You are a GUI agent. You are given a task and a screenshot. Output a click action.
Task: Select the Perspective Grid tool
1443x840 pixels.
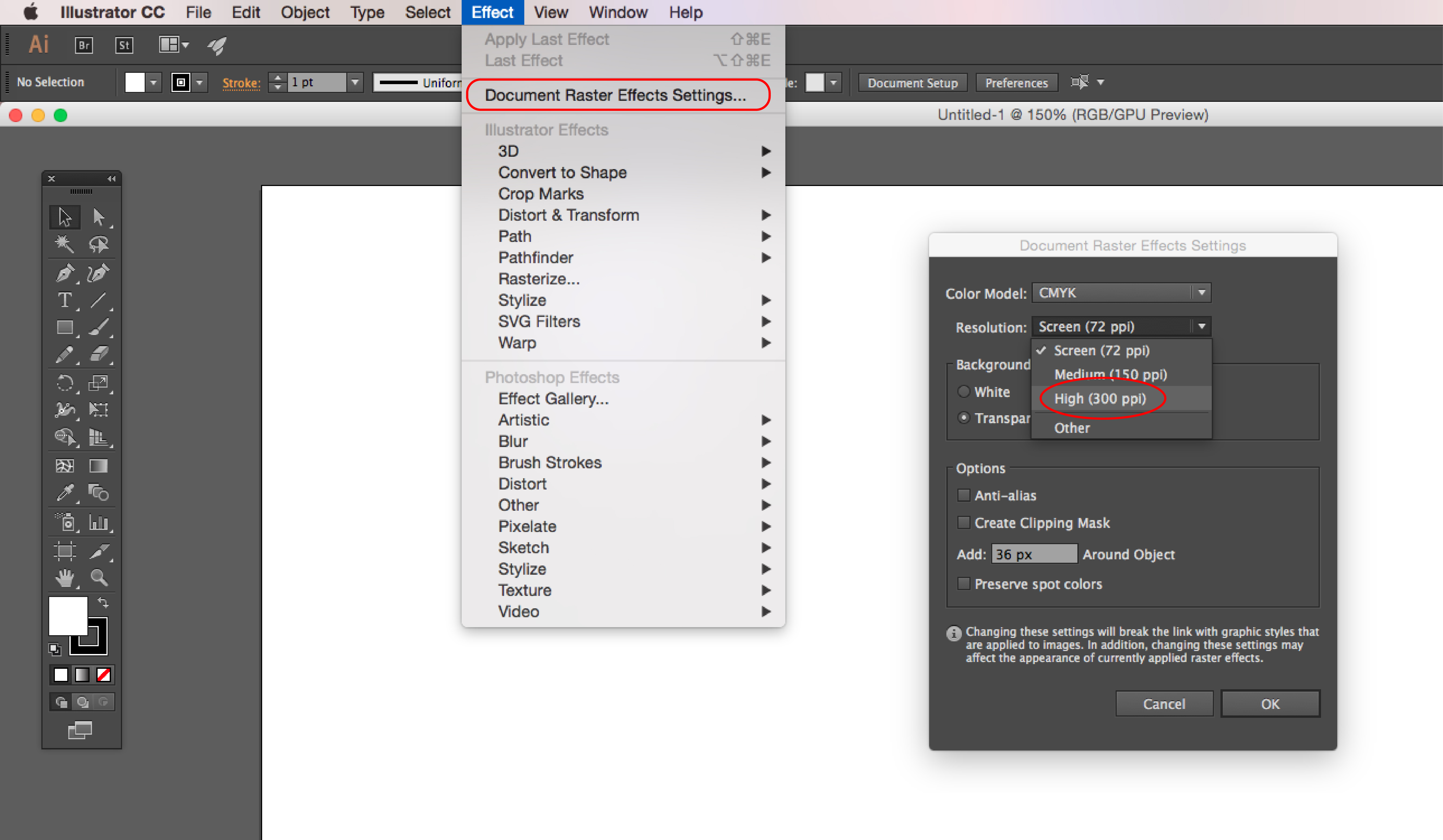pos(98,437)
